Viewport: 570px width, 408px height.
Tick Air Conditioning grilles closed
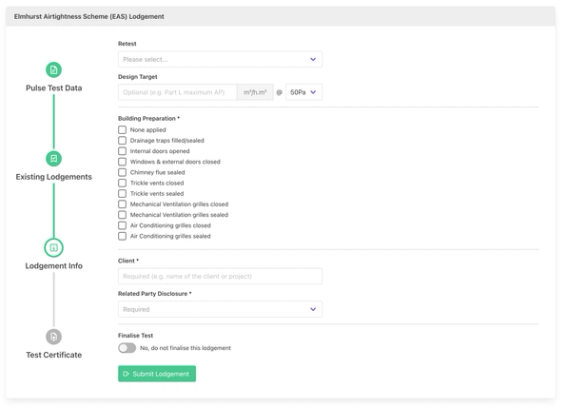(x=123, y=225)
